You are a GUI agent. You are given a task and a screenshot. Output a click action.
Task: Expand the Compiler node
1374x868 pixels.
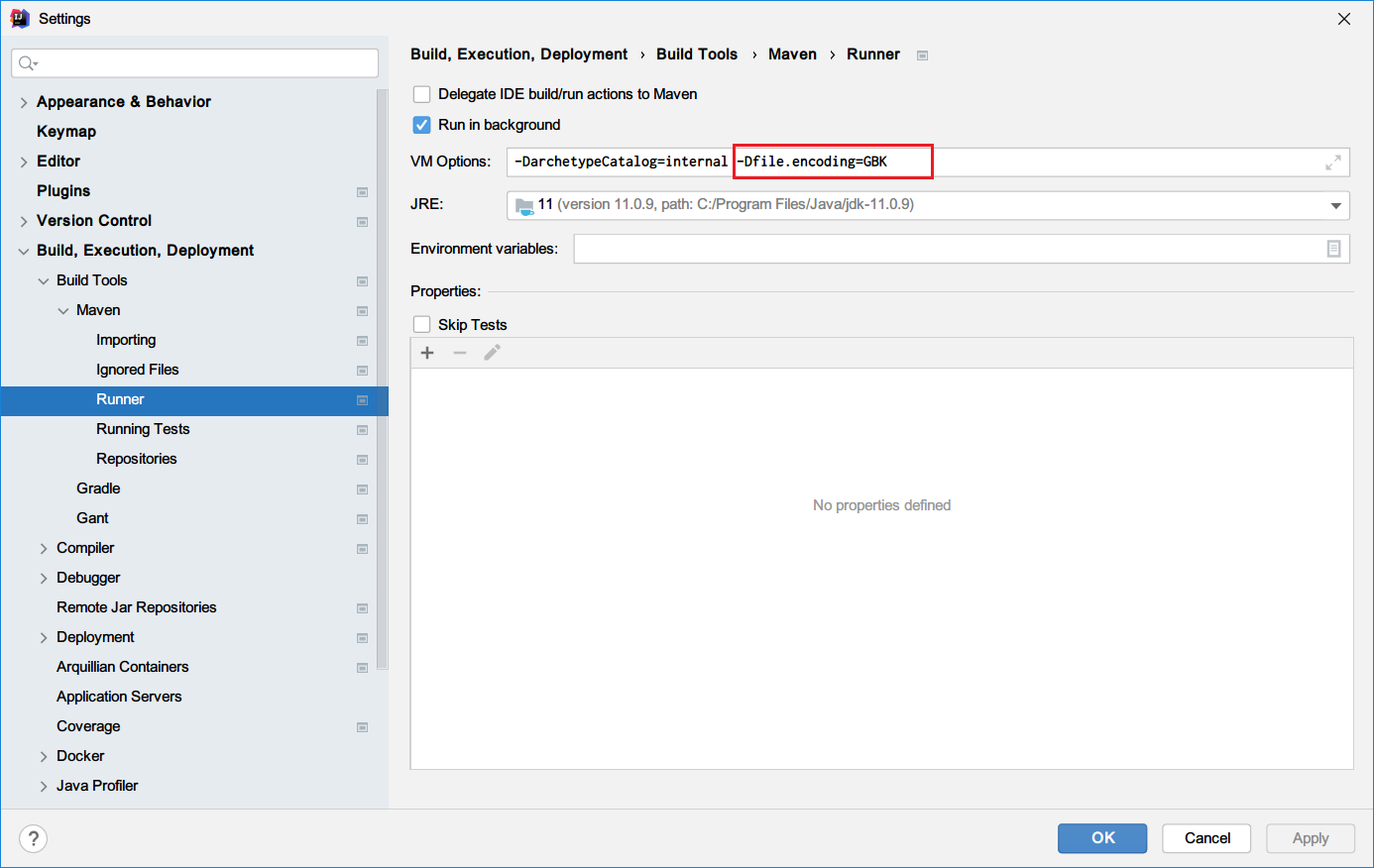44,548
